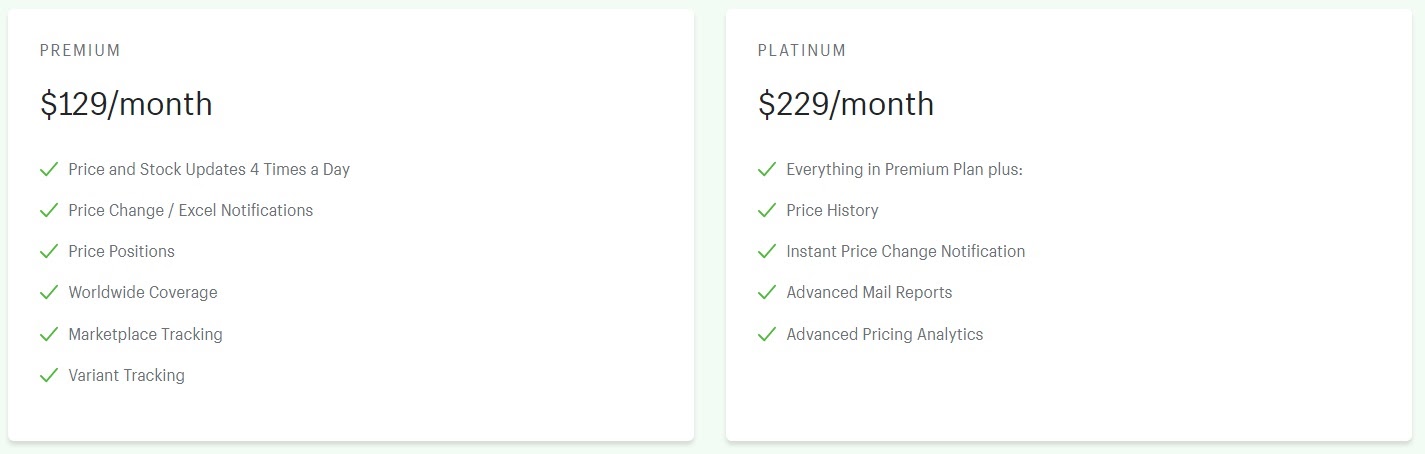Click checkmark beside Price and Stock Updates
1425x454 pixels.
(49, 170)
